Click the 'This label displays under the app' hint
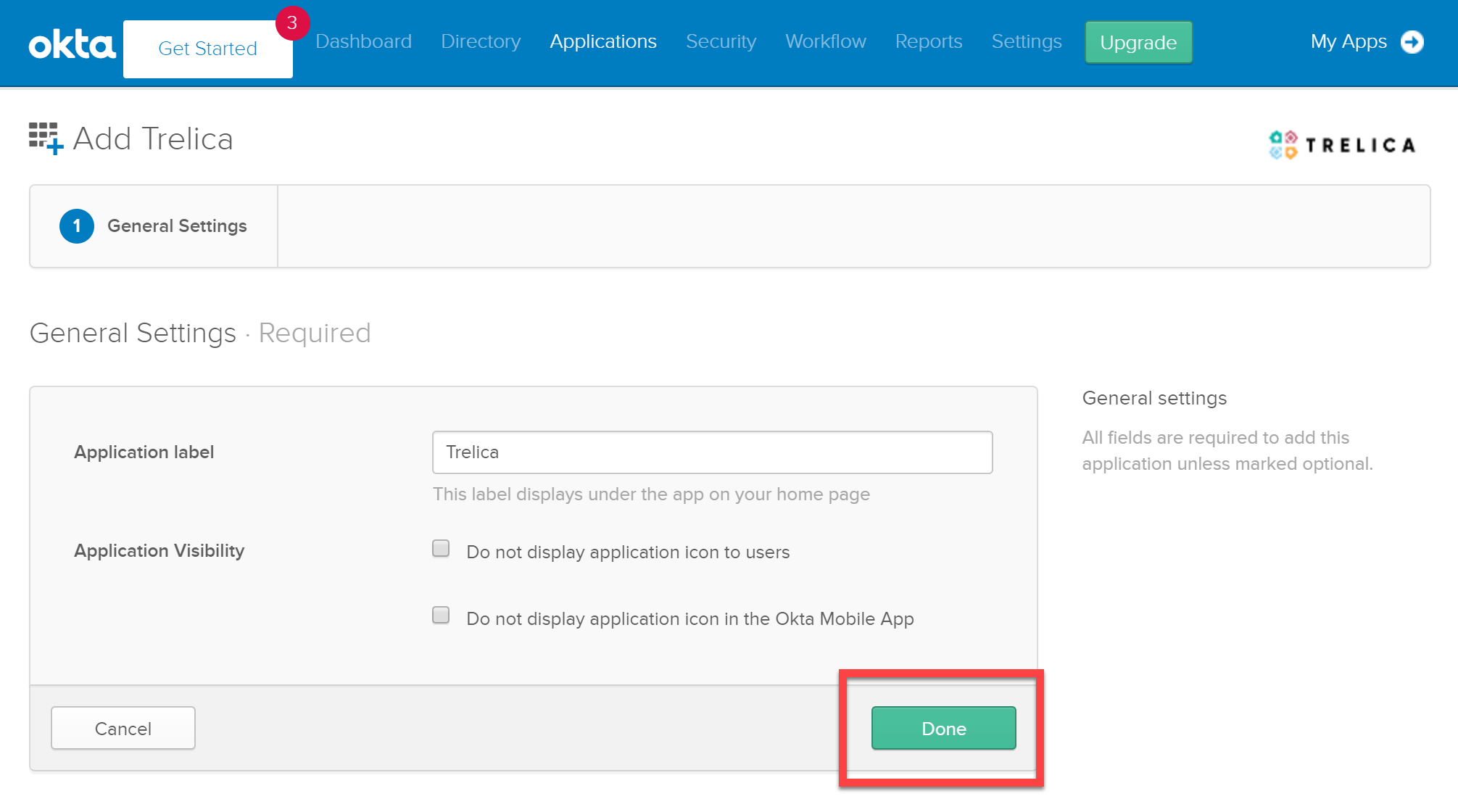The height and width of the screenshot is (812, 1458). click(651, 494)
